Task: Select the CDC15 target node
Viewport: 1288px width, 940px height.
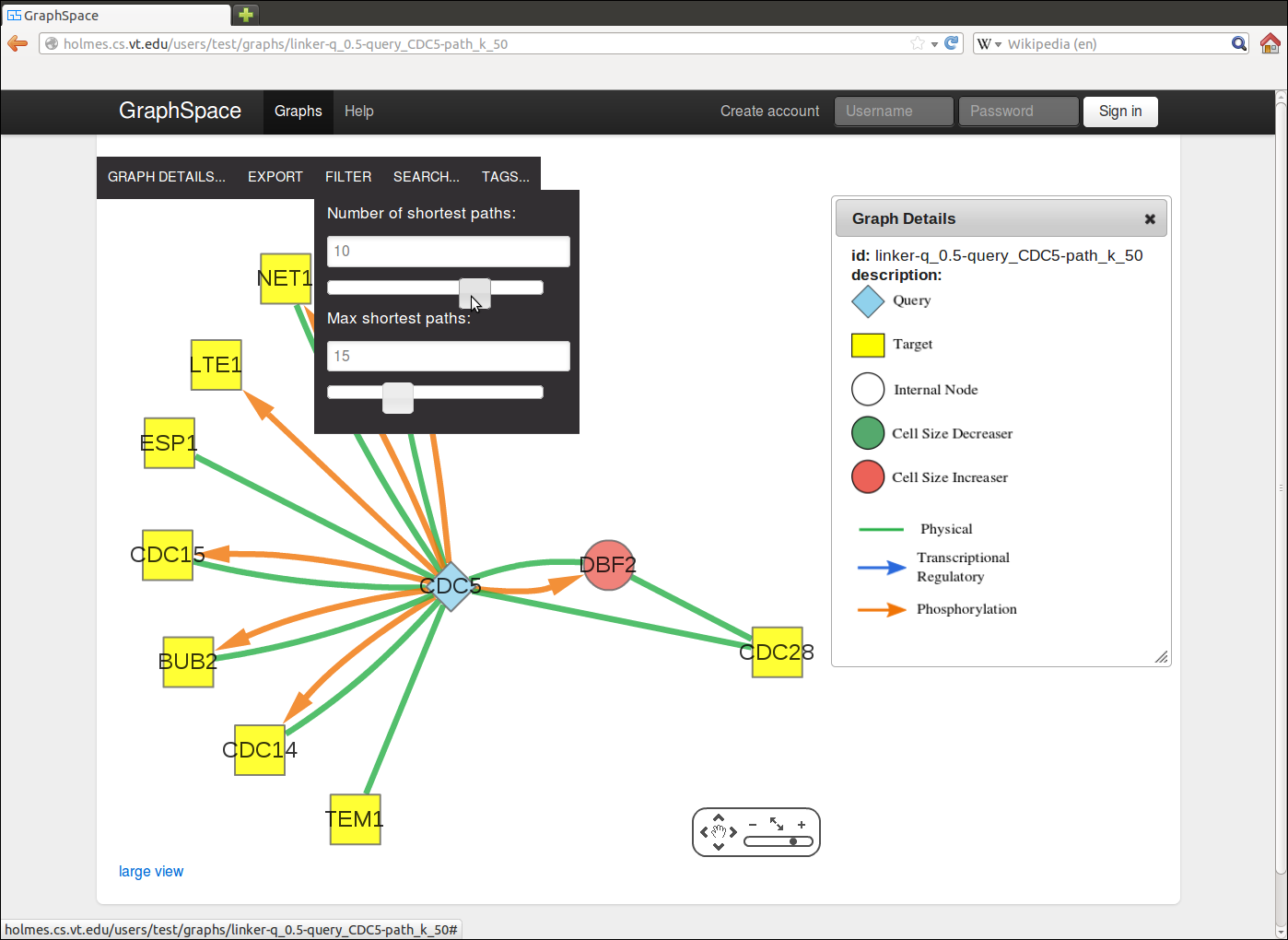Action: click(168, 555)
